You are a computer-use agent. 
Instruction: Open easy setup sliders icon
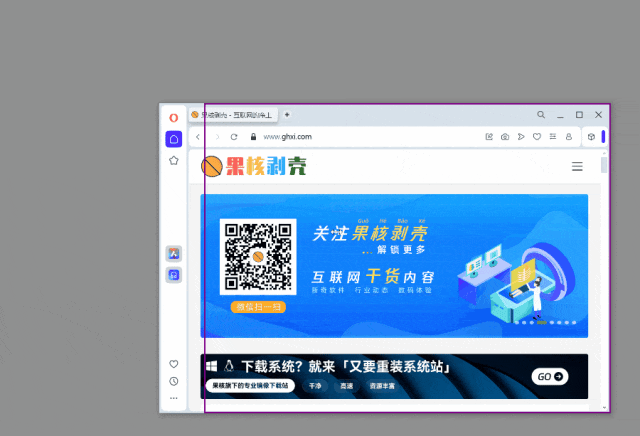click(x=553, y=137)
